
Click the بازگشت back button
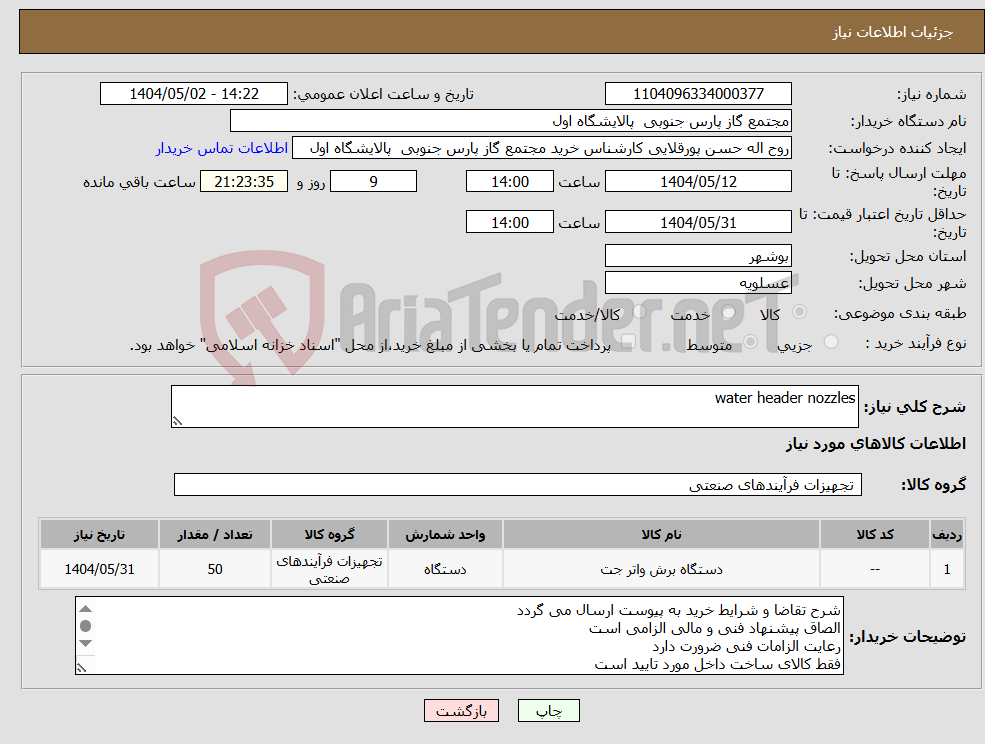point(461,710)
